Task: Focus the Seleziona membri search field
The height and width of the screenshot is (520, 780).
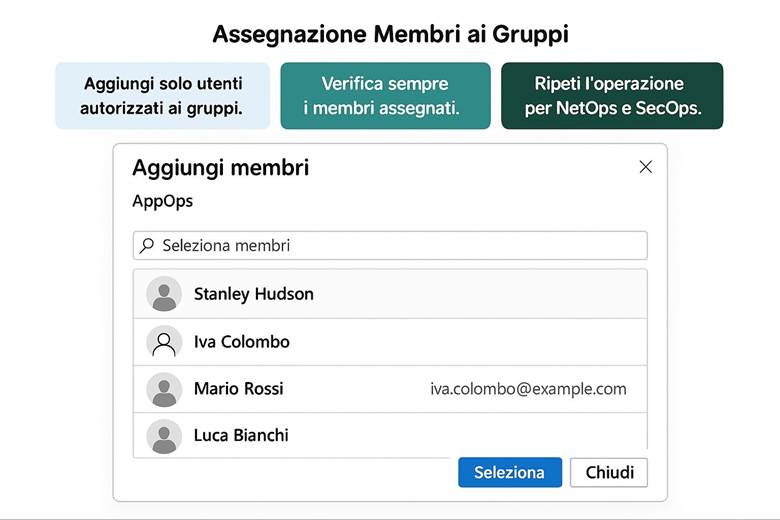Action: point(400,245)
